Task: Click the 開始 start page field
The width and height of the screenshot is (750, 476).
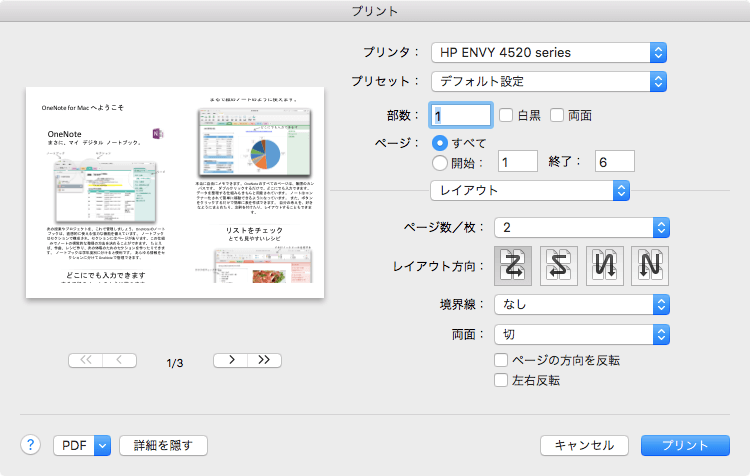Action: (x=518, y=161)
